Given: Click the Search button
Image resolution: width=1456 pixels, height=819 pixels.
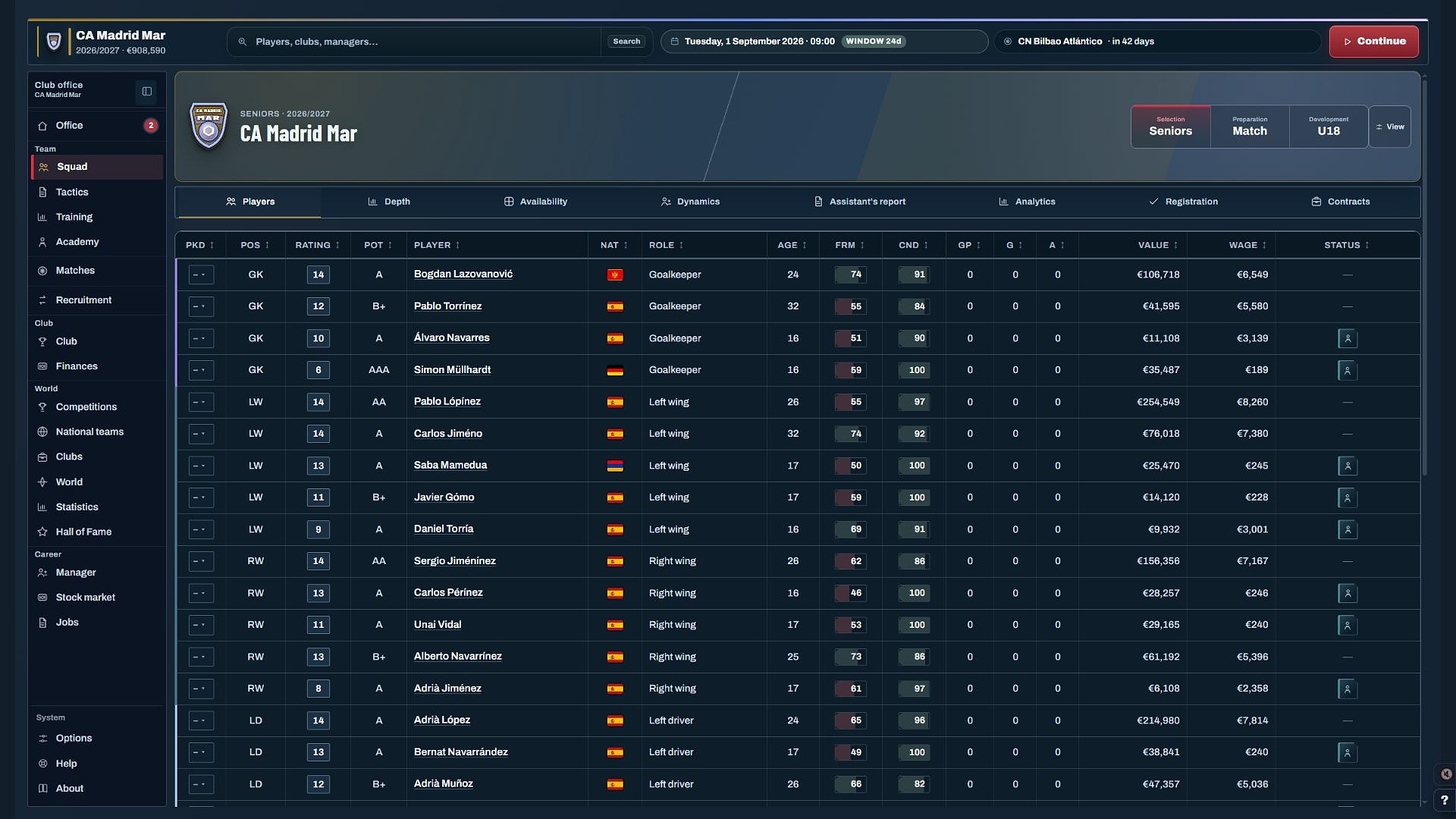Looking at the screenshot, I should [626, 42].
